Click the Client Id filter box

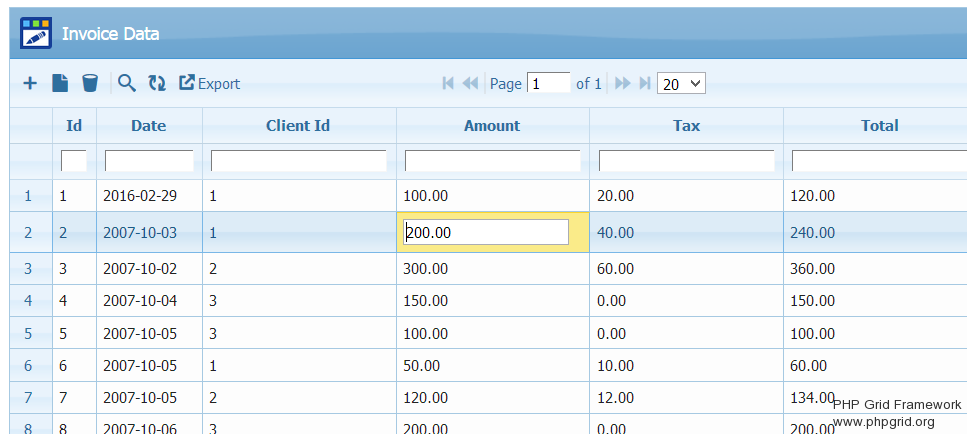[298, 161]
